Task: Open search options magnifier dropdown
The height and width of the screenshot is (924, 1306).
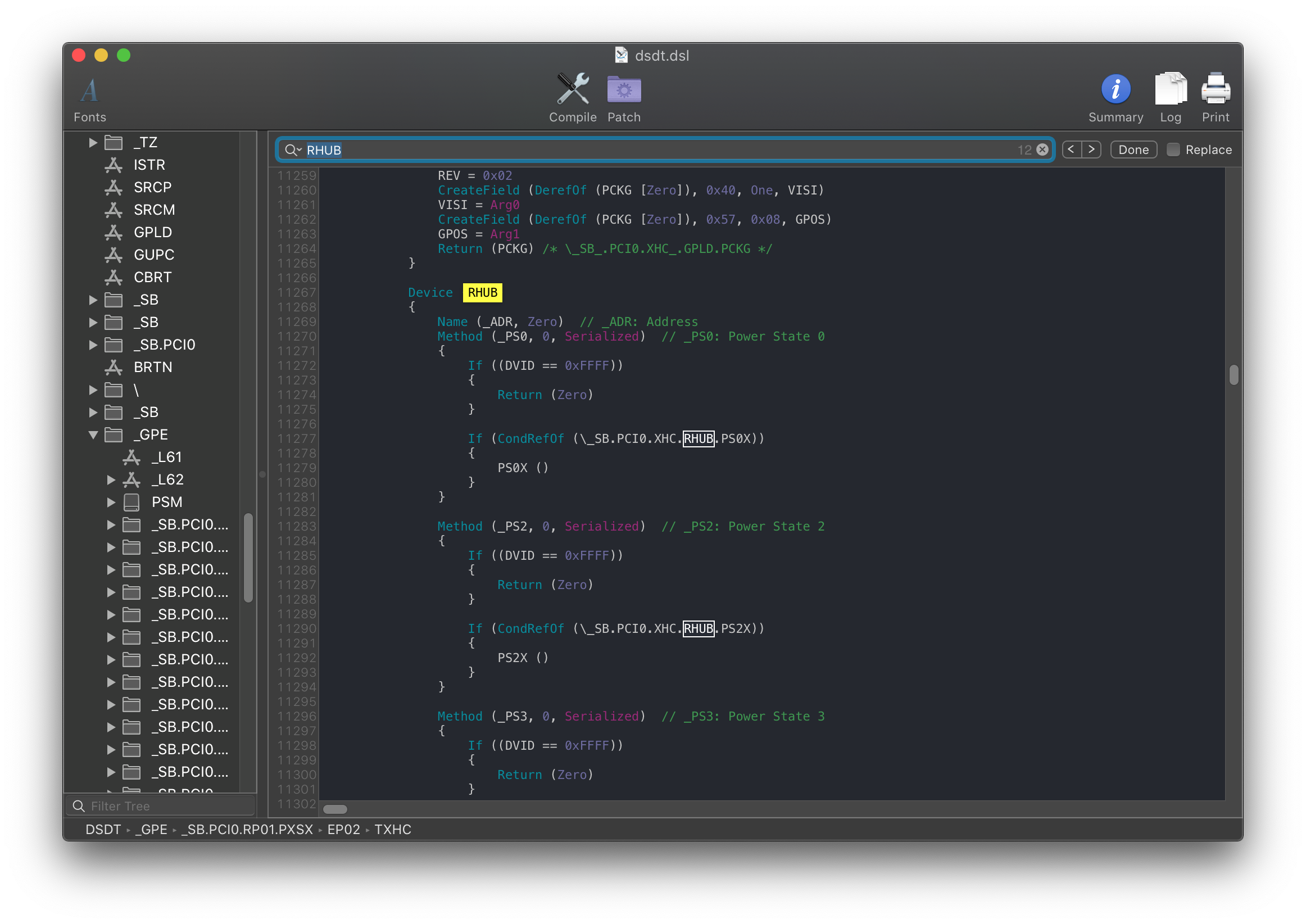Action: pos(292,150)
